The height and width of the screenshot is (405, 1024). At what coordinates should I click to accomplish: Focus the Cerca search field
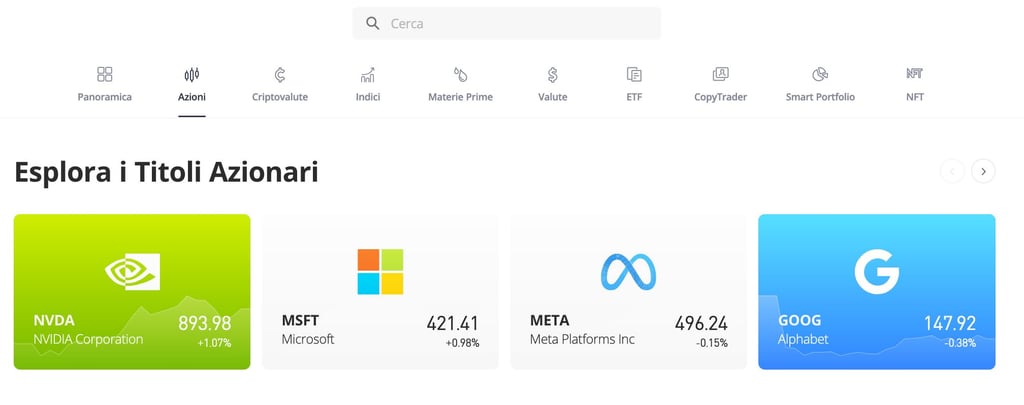pyautogui.click(x=507, y=24)
